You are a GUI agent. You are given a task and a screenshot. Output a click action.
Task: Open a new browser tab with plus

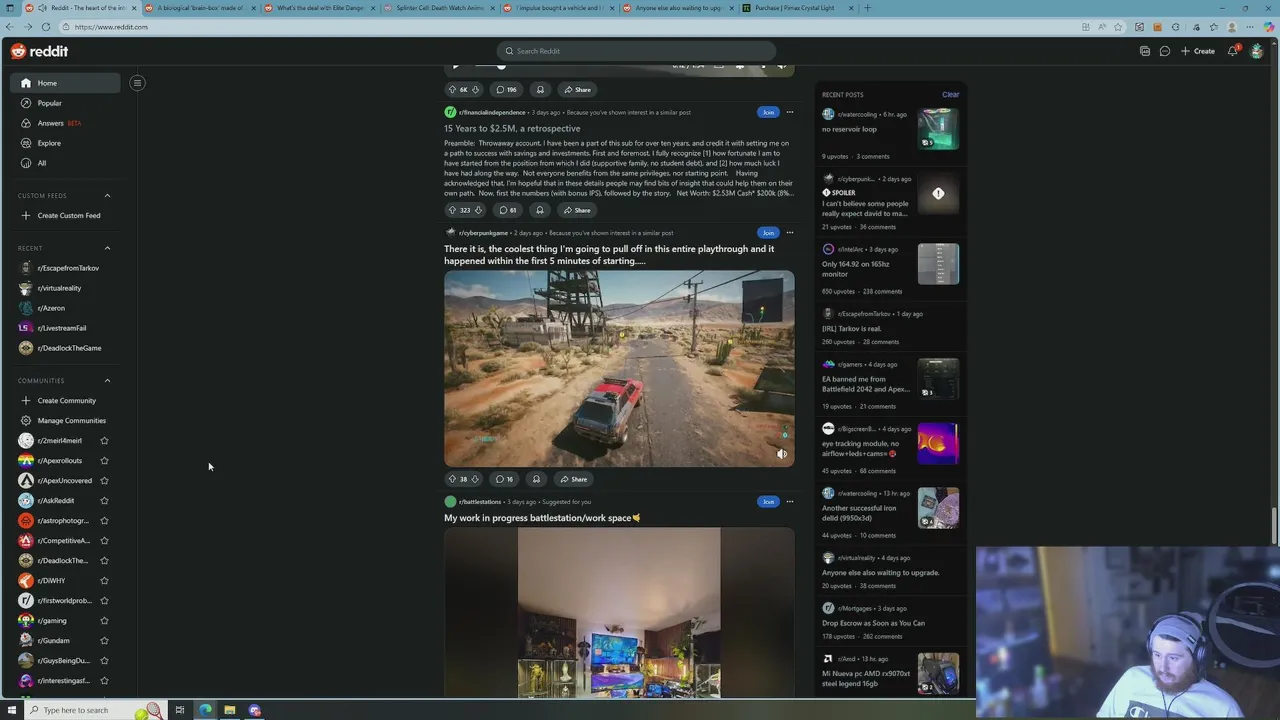[867, 8]
